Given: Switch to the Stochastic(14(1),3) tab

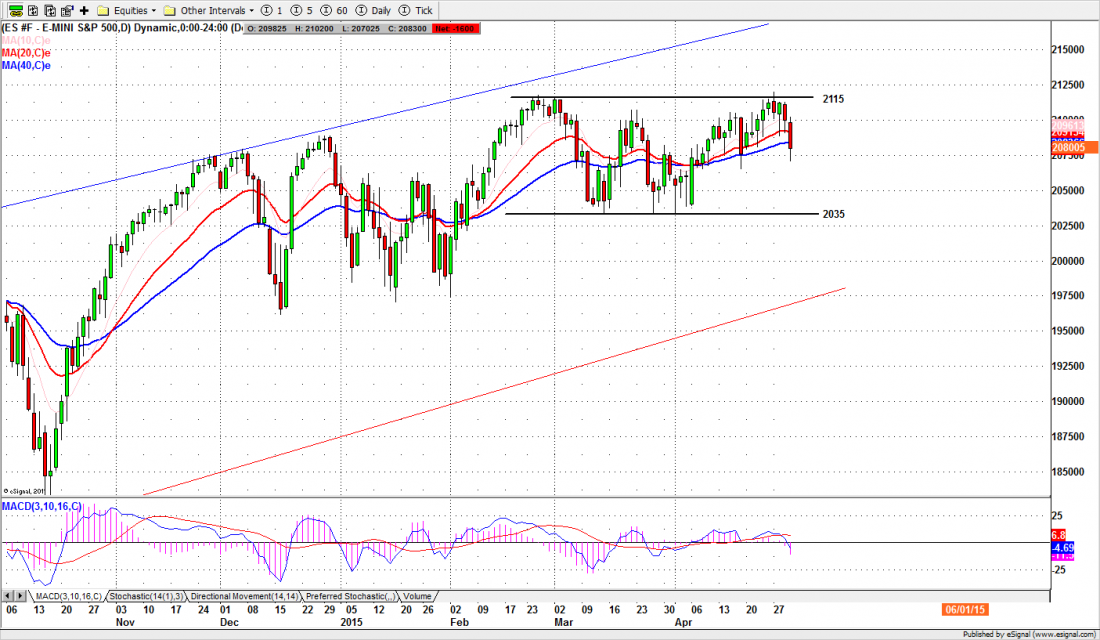Looking at the screenshot, I should coord(145,595).
